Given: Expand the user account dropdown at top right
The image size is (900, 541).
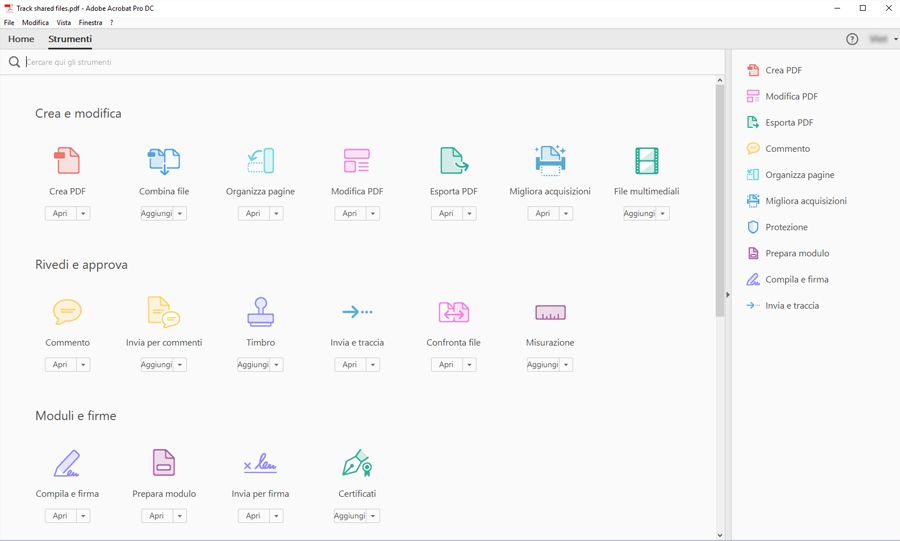Looking at the screenshot, I should point(895,39).
